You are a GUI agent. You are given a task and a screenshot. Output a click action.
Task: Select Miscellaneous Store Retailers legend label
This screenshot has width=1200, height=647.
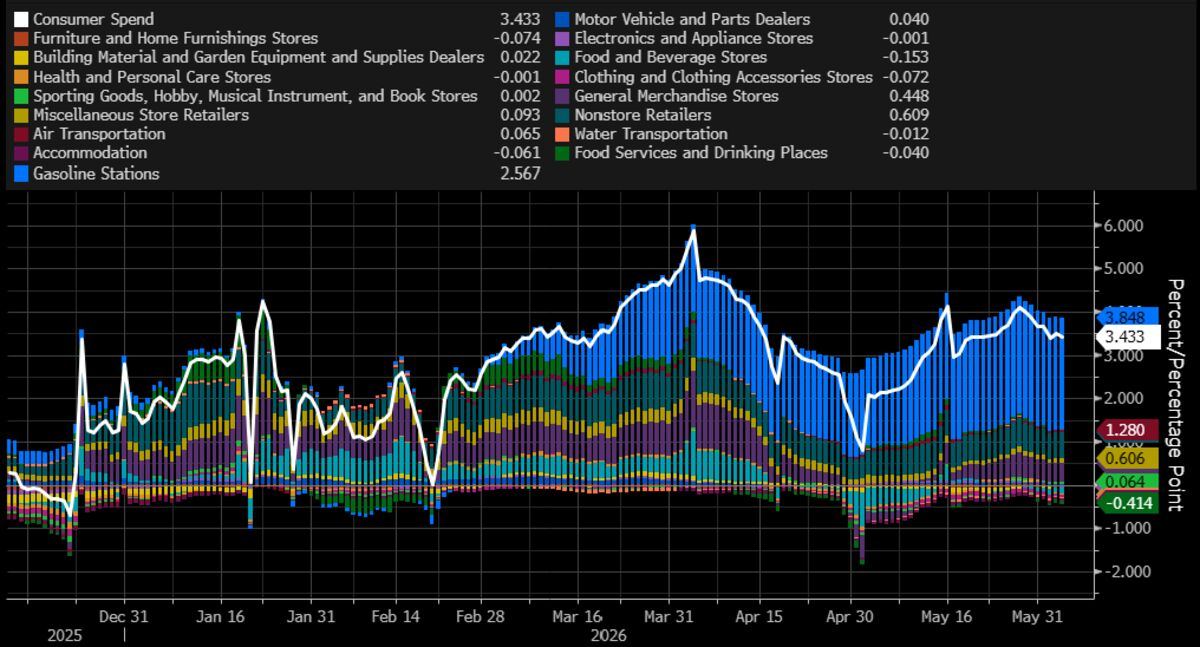(x=141, y=115)
